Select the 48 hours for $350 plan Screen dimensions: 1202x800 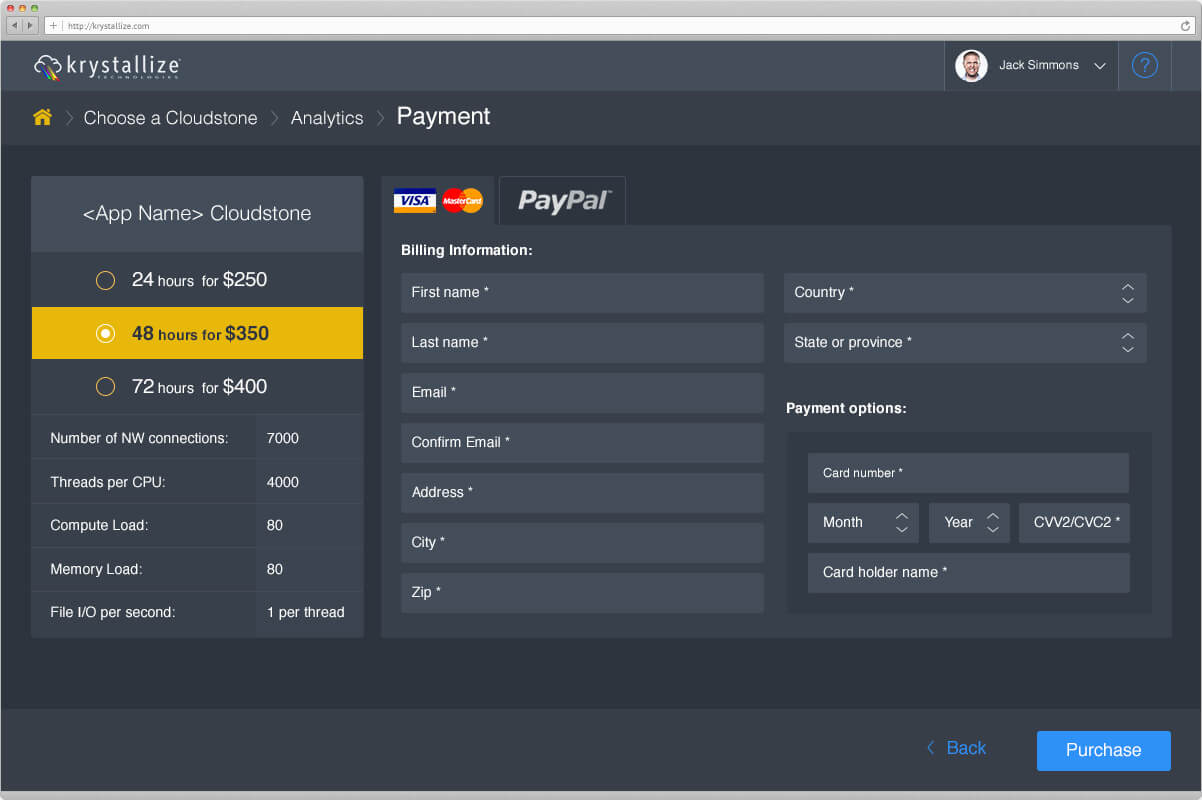click(x=105, y=334)
